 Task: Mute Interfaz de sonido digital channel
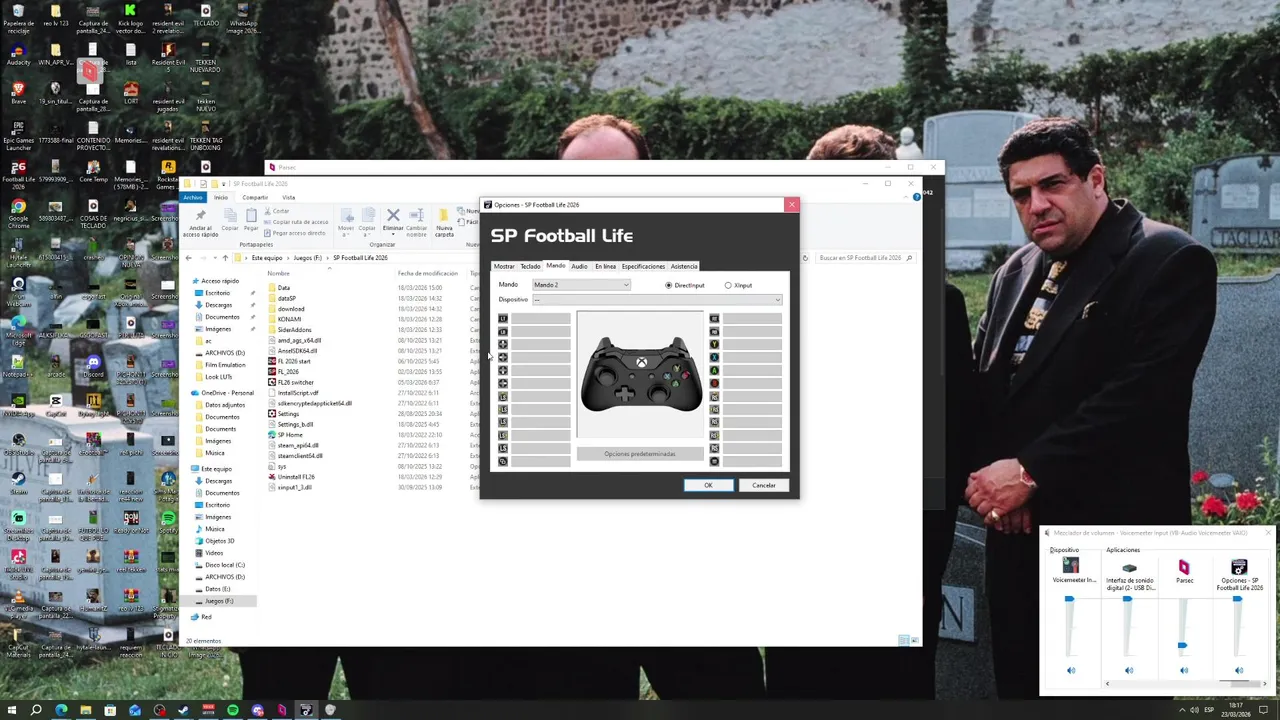click(1129, 670)
